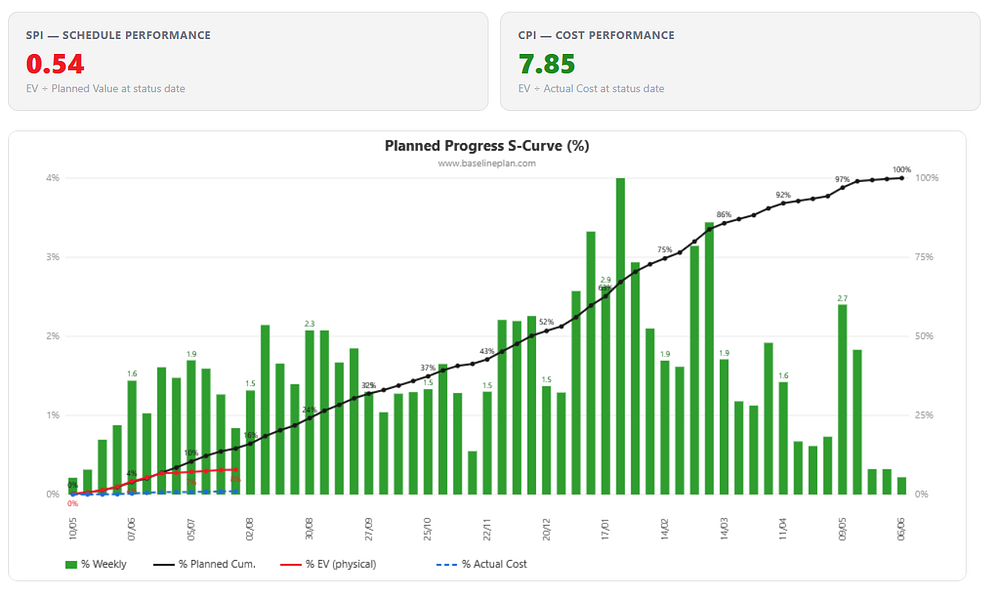Click the 100% tick on the right axis
This screenshot has height=600, width=998.
tap(927, 178)
